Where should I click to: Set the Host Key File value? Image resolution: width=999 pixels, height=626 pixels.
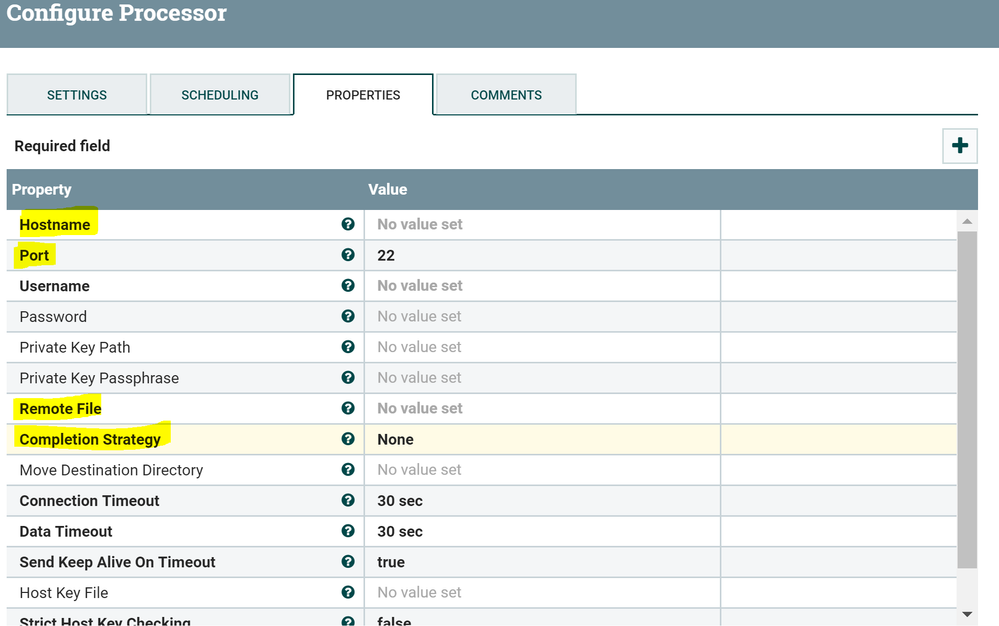(x=542, y=592)
